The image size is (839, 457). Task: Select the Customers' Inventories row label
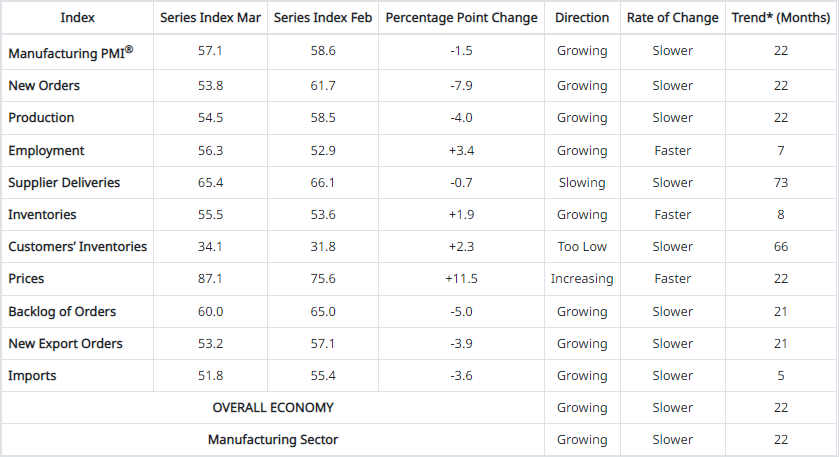pos(77,247)
